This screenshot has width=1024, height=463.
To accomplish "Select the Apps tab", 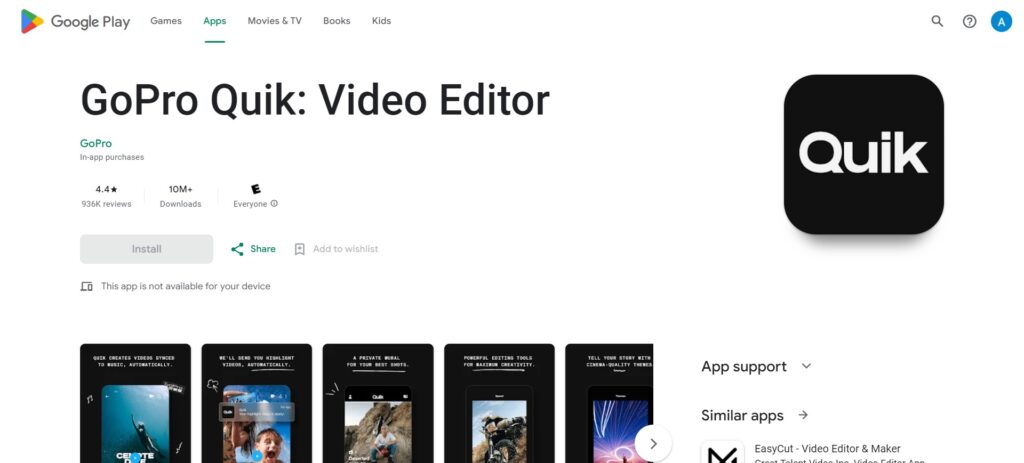I will coord(214,21).
